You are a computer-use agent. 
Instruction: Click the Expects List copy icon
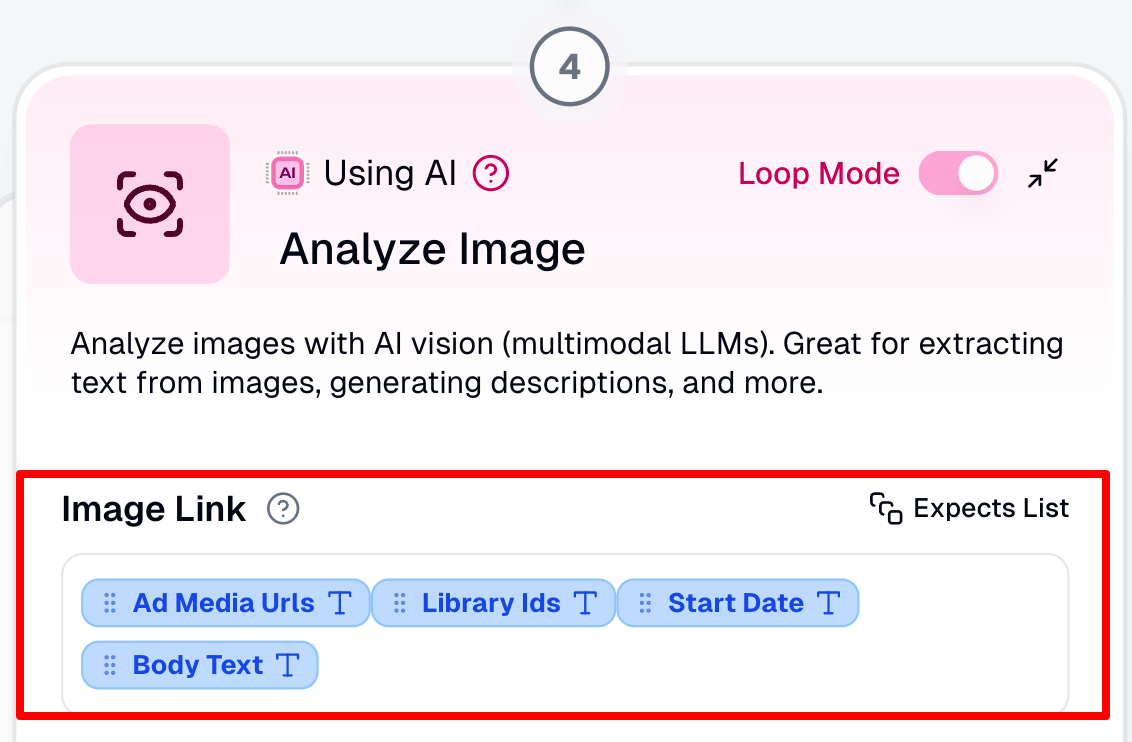point(886,508)
